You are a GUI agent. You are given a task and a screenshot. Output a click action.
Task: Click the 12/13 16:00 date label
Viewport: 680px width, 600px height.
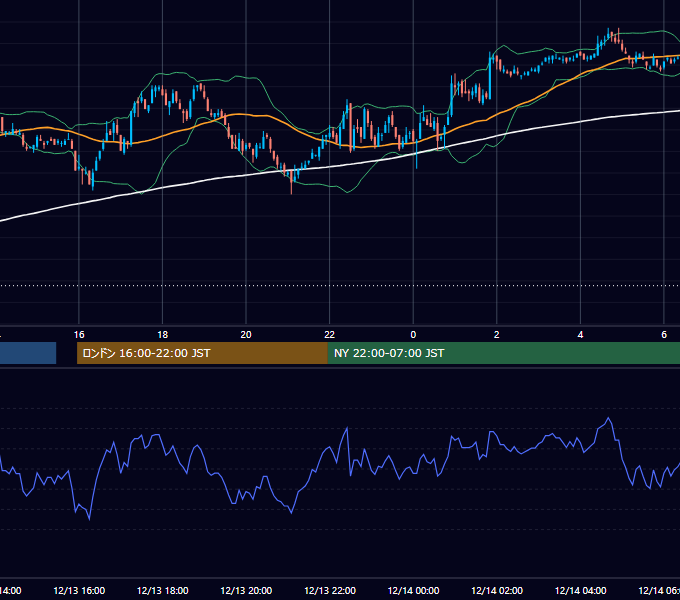[79, 591]
